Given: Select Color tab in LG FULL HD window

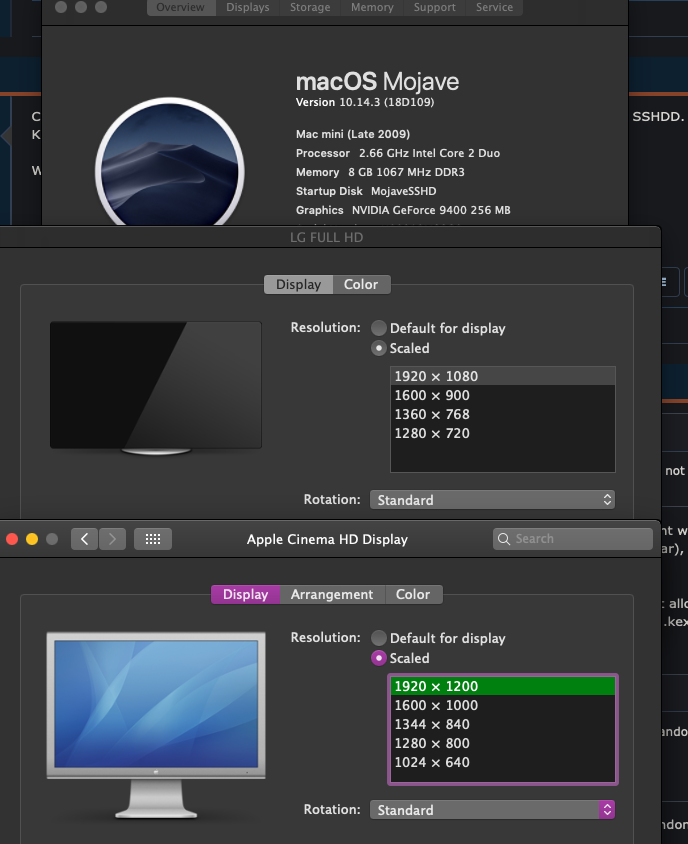Looking at the screenshot, I should pos(361,284).
